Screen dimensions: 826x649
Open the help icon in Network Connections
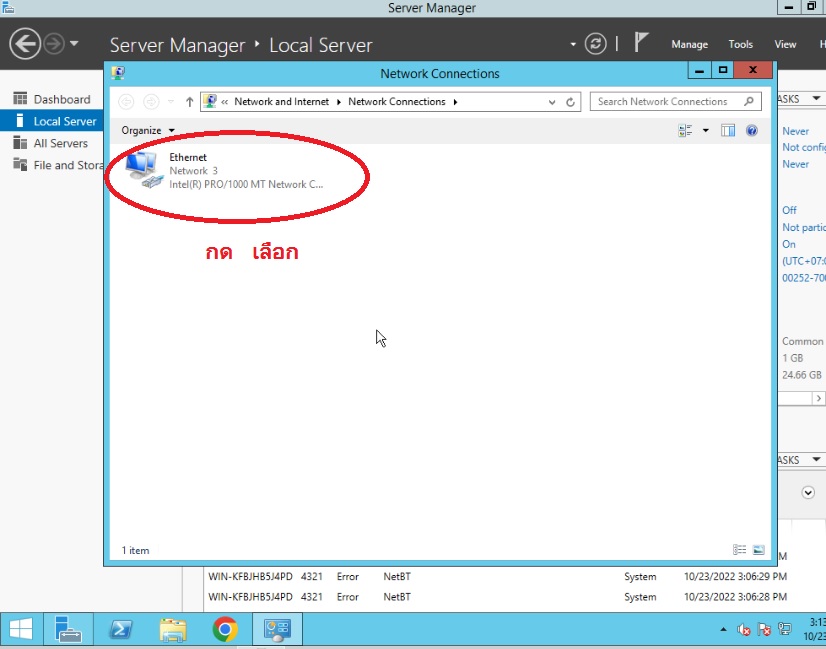tap(752, 130)
